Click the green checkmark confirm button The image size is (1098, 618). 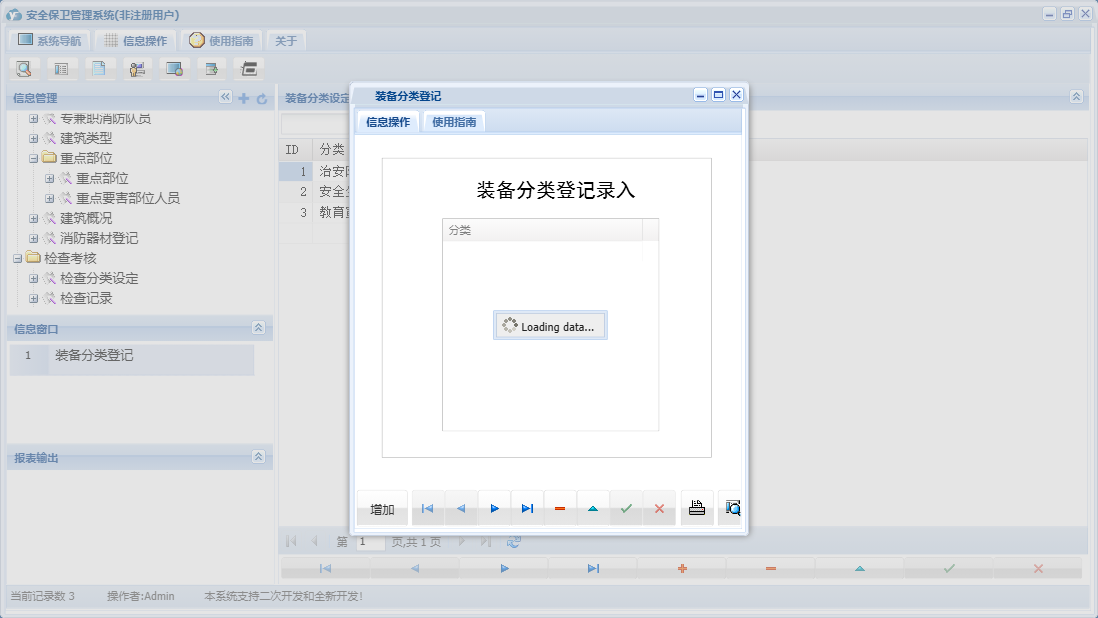click(626, 508)
